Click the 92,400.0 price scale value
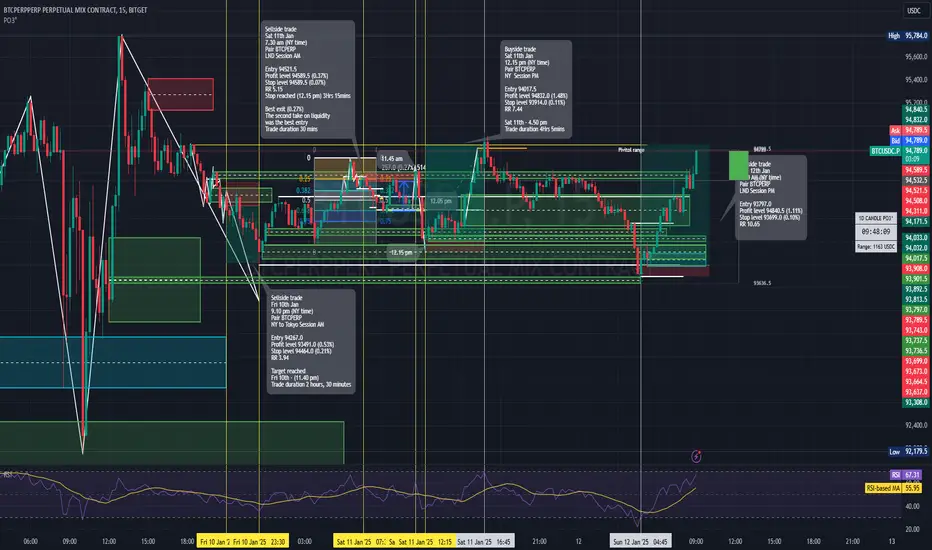This screenshot has width=932, height=550. click(916, 426)
